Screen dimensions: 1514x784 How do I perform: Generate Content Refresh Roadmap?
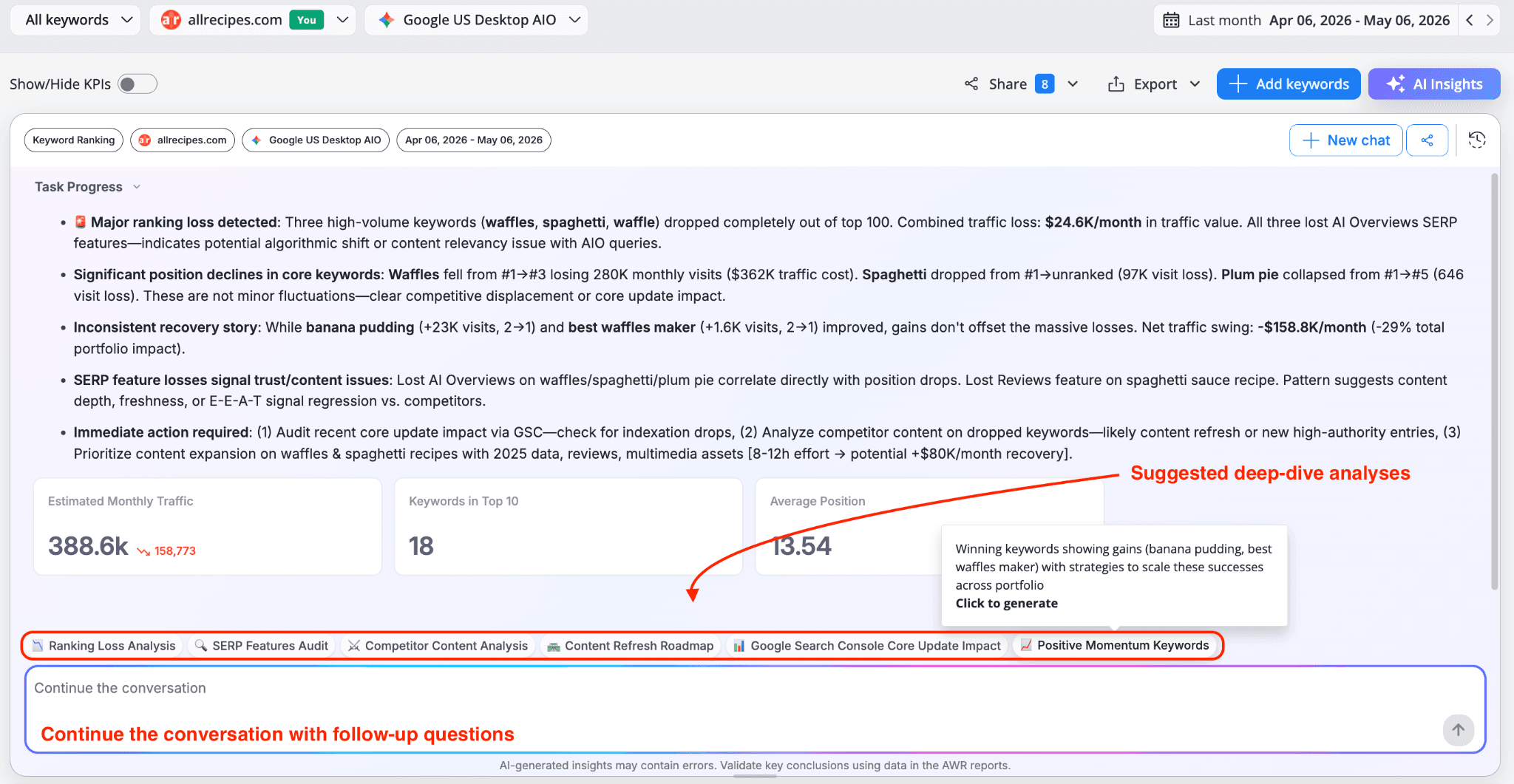coord(631,646)
